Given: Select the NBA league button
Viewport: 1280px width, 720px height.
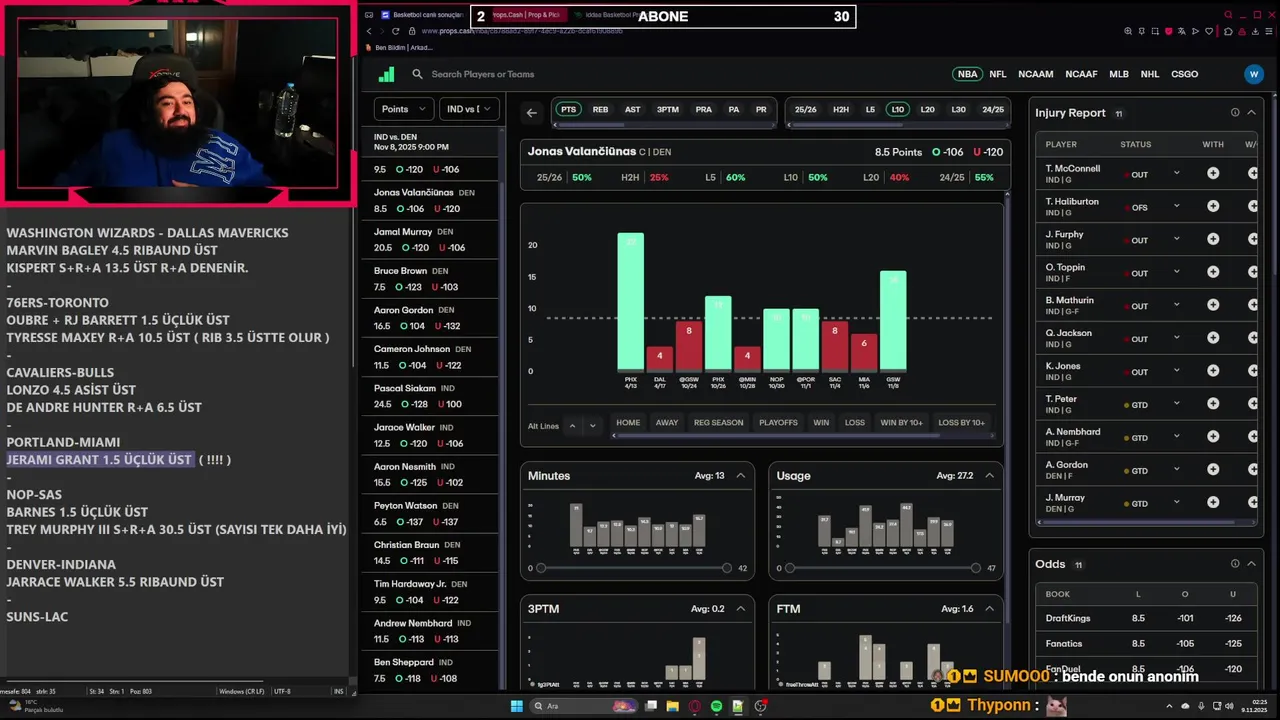Looking at the screenshot, I should click(x=967, y=74).
